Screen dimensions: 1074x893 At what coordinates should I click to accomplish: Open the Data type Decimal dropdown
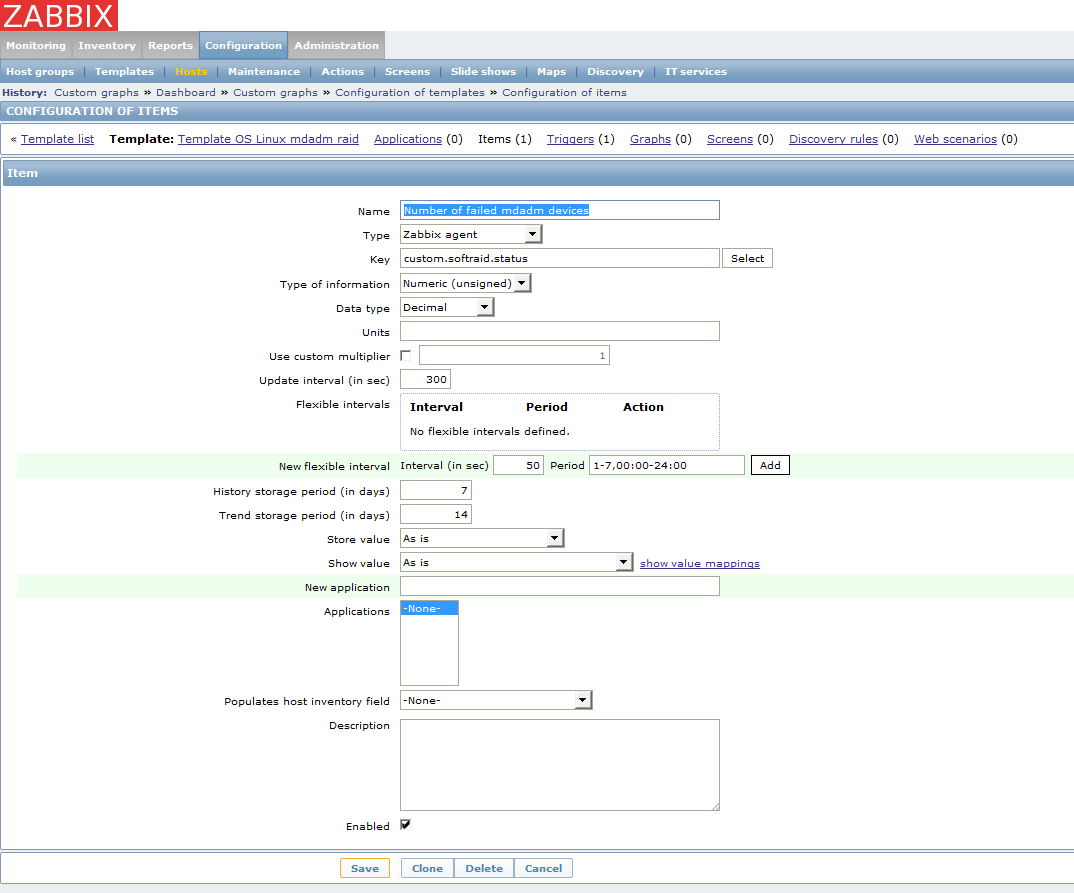click(x=447, y=307)
